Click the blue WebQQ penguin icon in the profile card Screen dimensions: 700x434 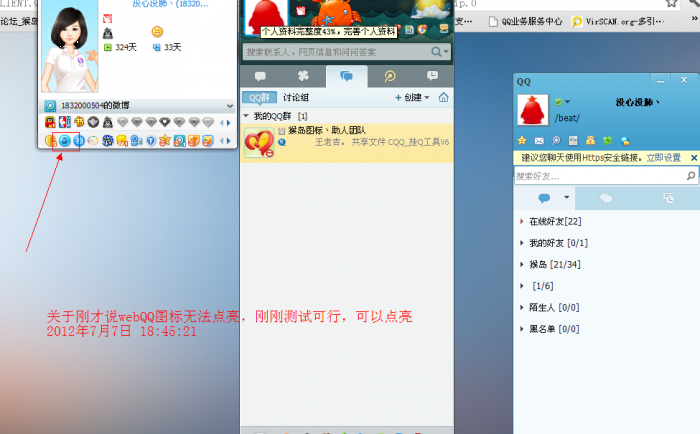(65, 141)
